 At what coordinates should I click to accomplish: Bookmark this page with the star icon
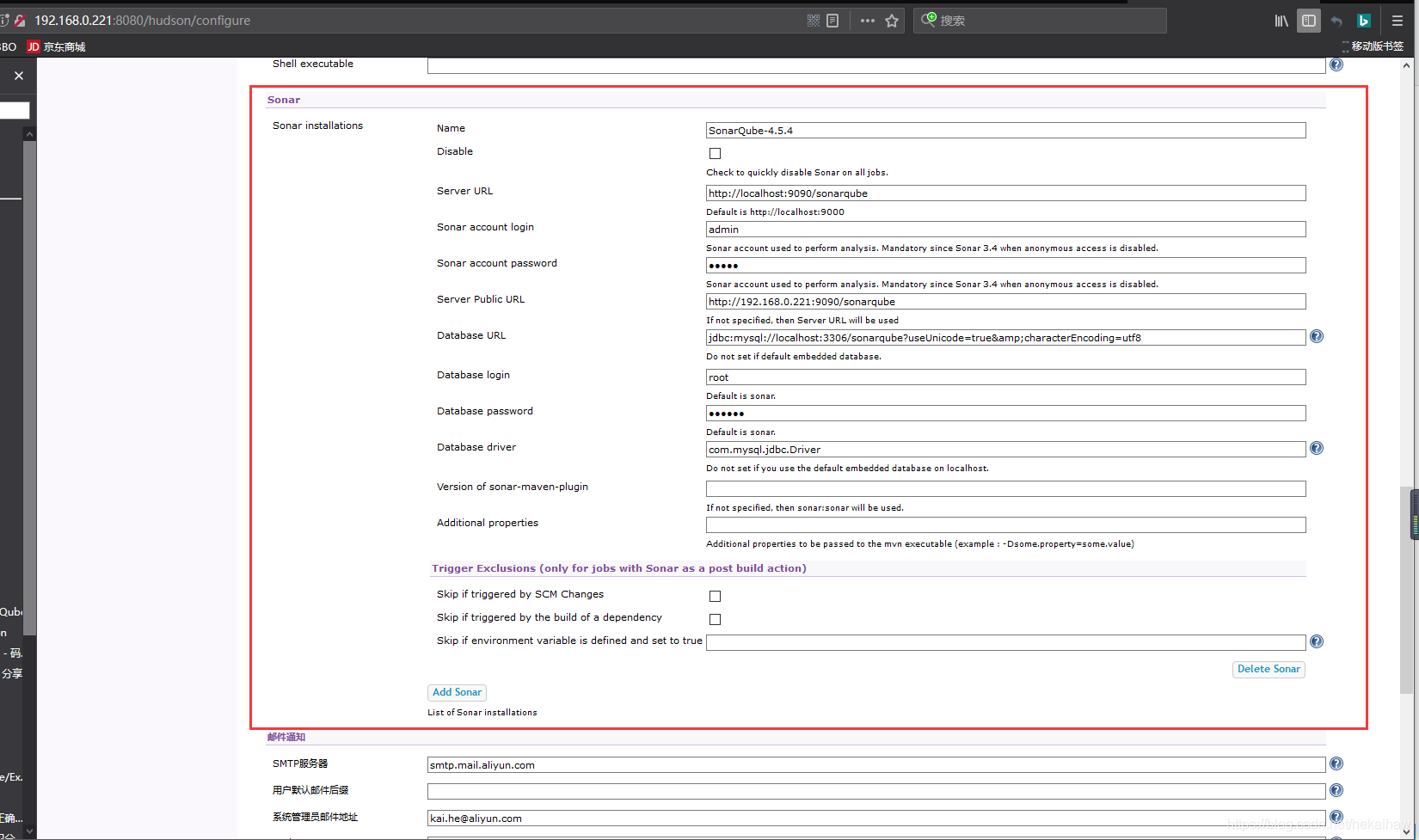(x=892, y=21)
